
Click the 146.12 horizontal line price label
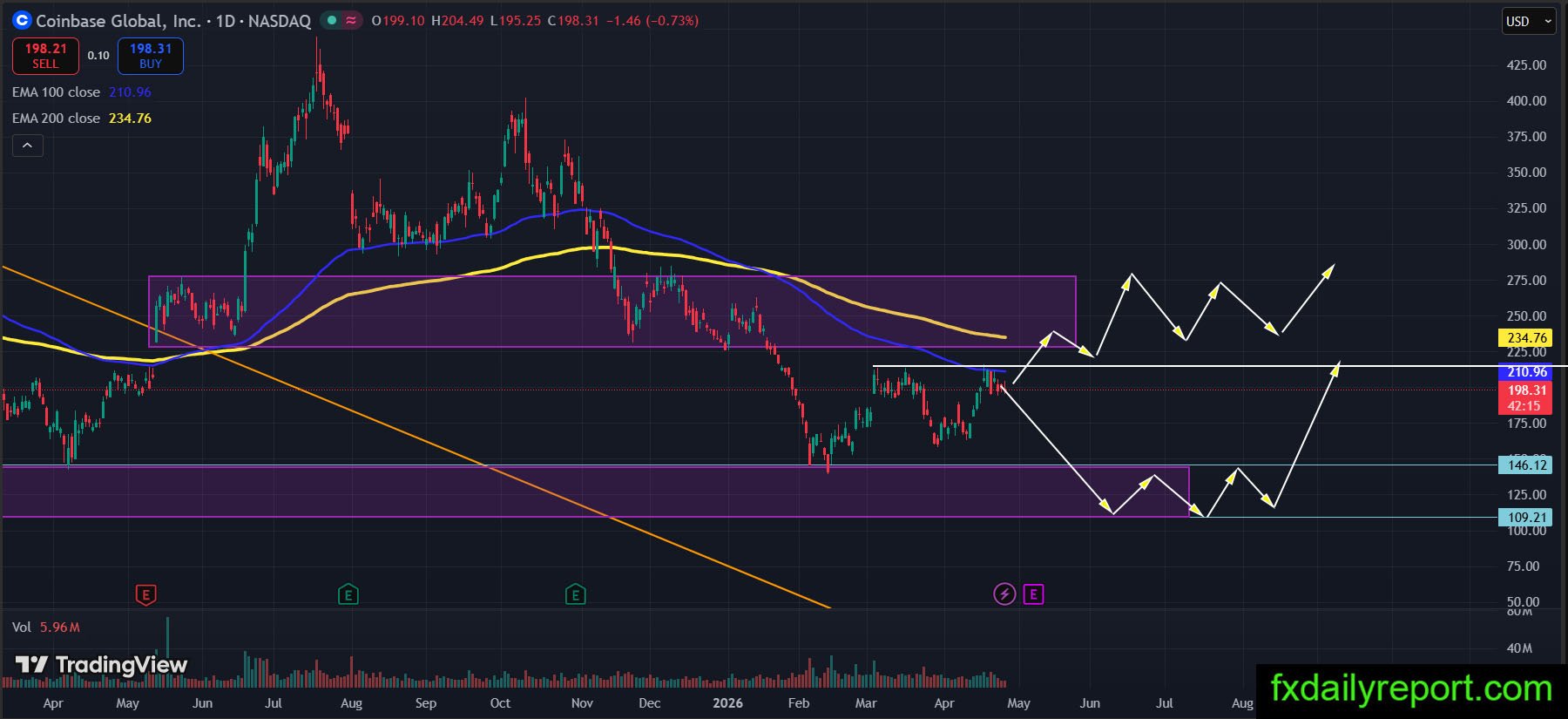[x=1527, y=465]
